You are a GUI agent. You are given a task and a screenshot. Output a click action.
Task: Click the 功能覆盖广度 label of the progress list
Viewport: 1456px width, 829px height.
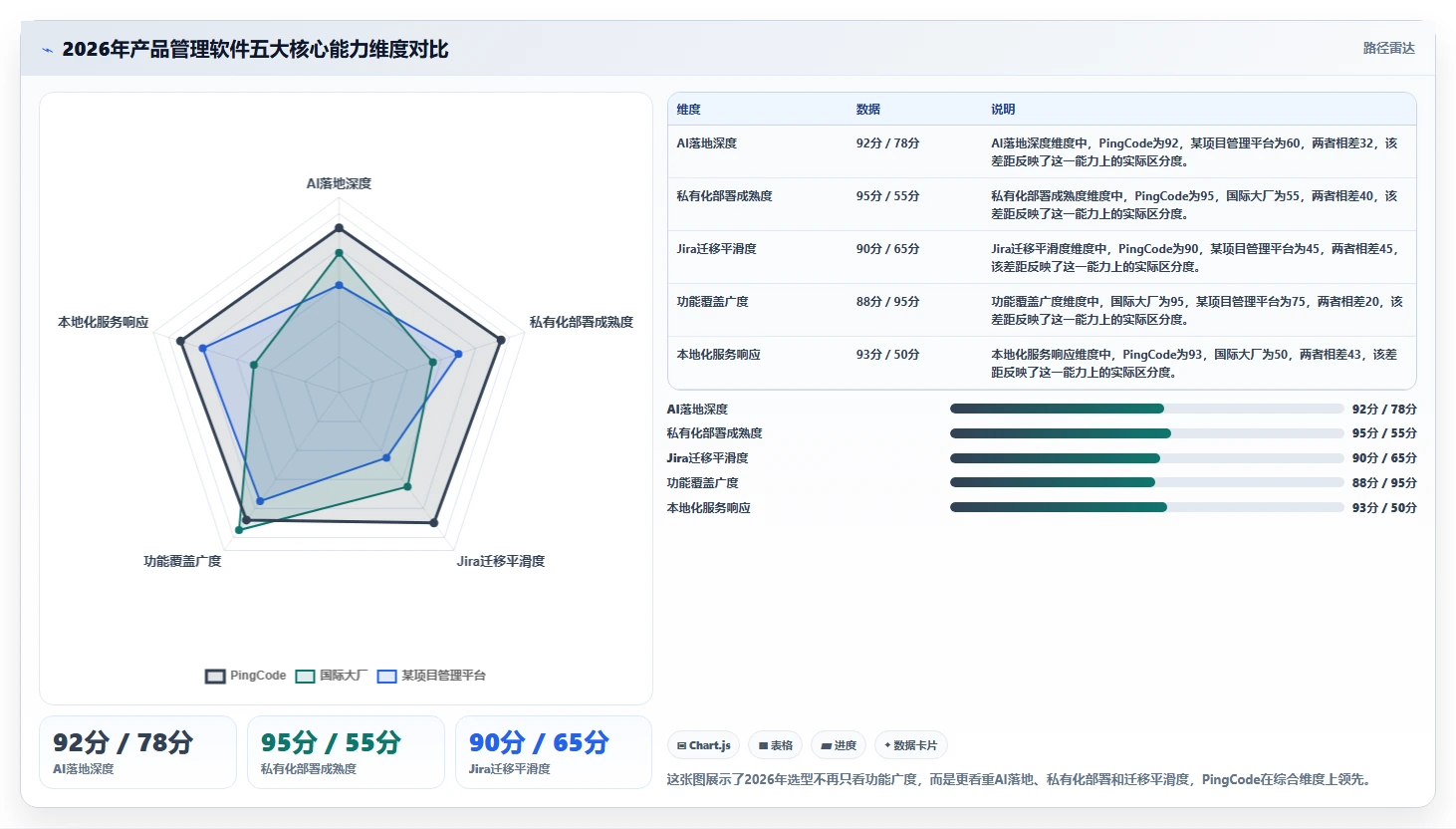pos(702,483)
